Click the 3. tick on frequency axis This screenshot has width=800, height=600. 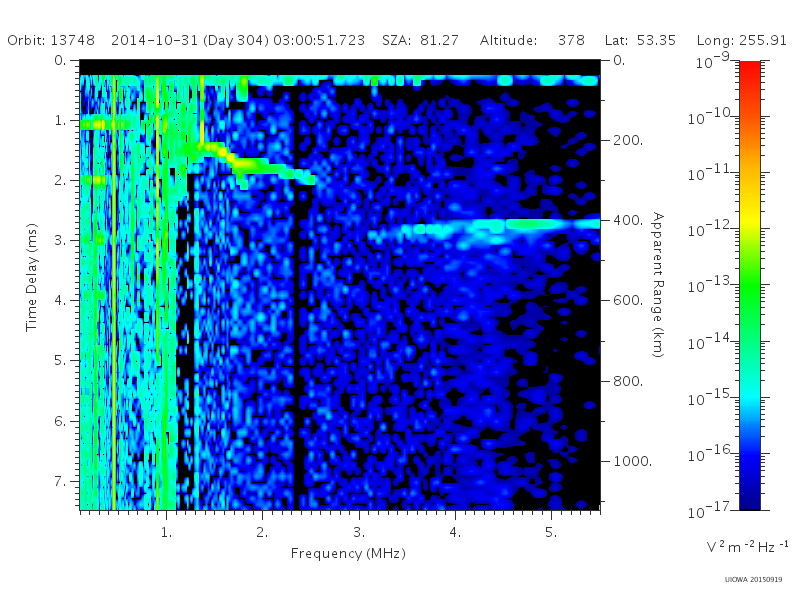click(x=359, y=532)
